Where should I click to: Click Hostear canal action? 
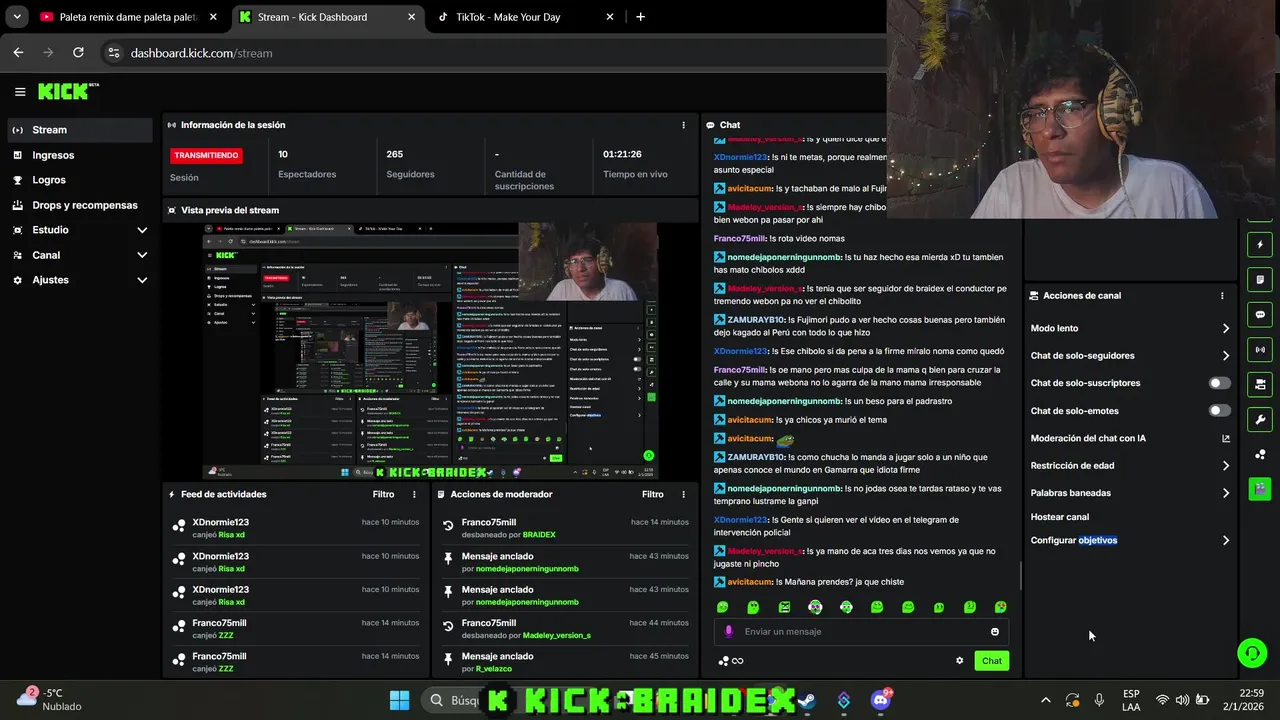click(x=1060, y=517)
